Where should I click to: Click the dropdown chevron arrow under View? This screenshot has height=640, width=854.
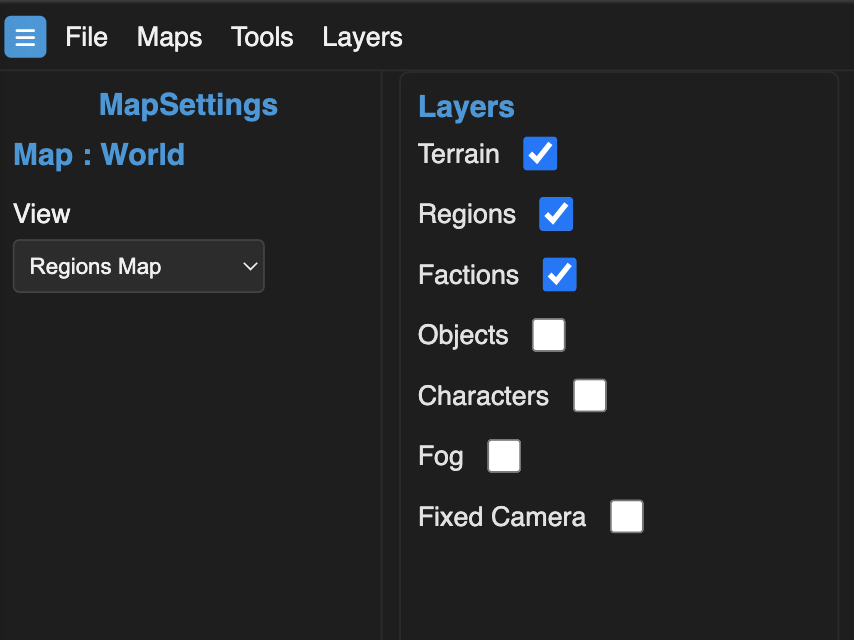[250, 266]
